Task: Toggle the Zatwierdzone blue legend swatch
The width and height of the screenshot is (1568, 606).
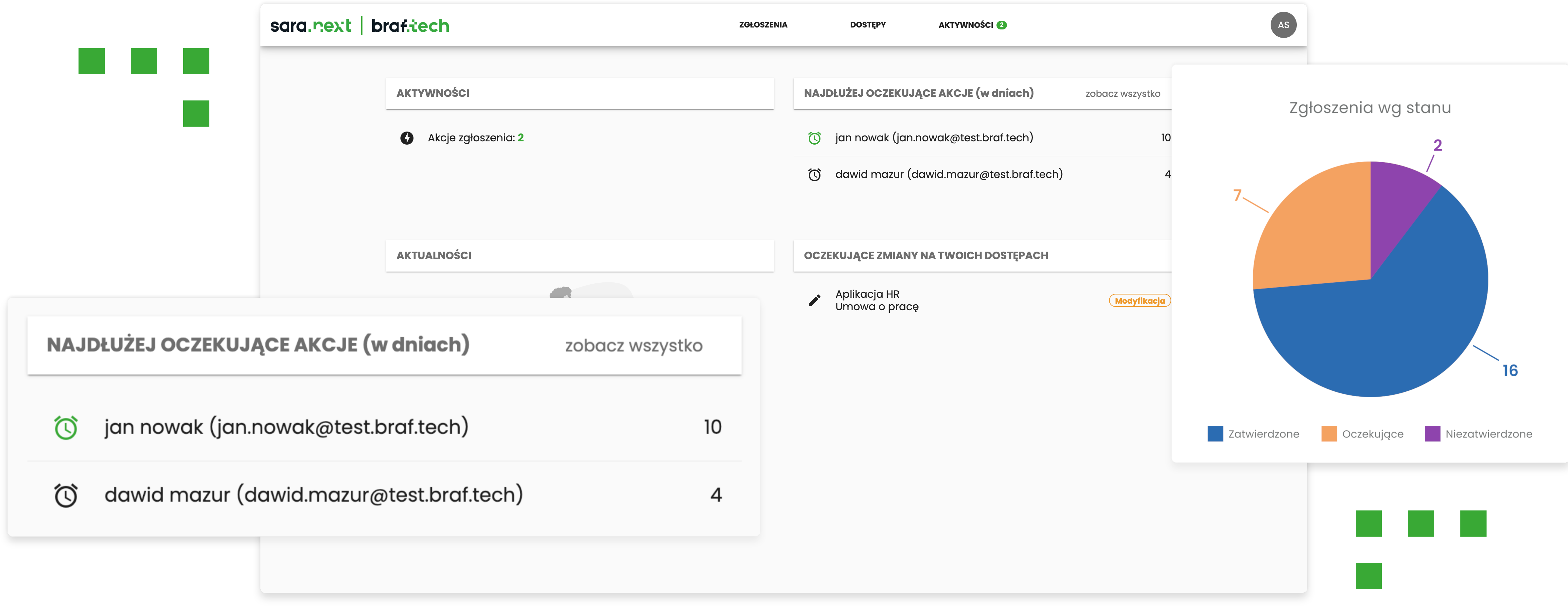Action: pos(1215,434)
